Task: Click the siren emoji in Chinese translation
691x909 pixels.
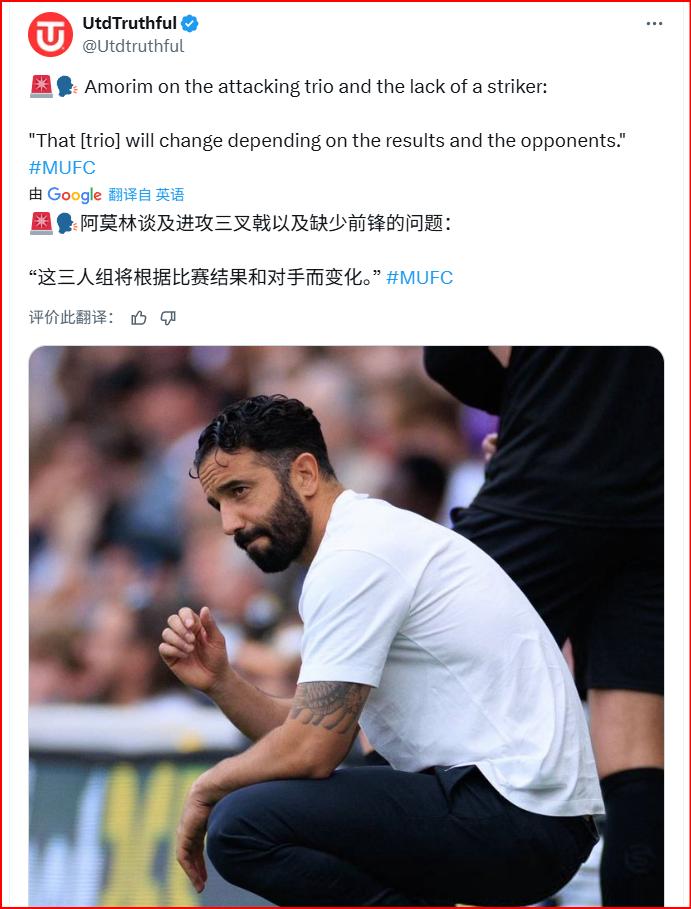Action: pyautogui.click(x=41, y=223)
